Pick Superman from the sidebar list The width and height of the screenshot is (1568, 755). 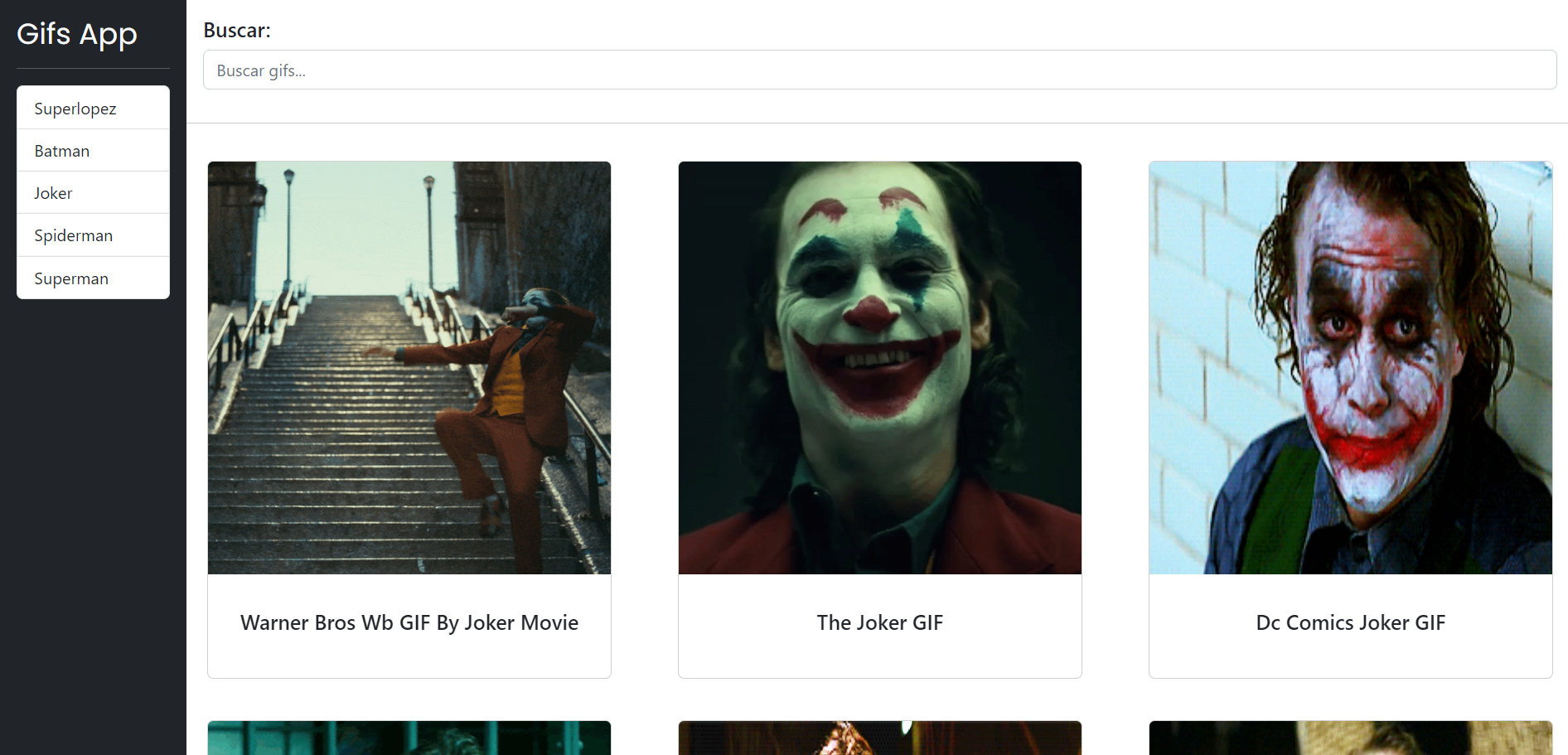coord(93,278)
